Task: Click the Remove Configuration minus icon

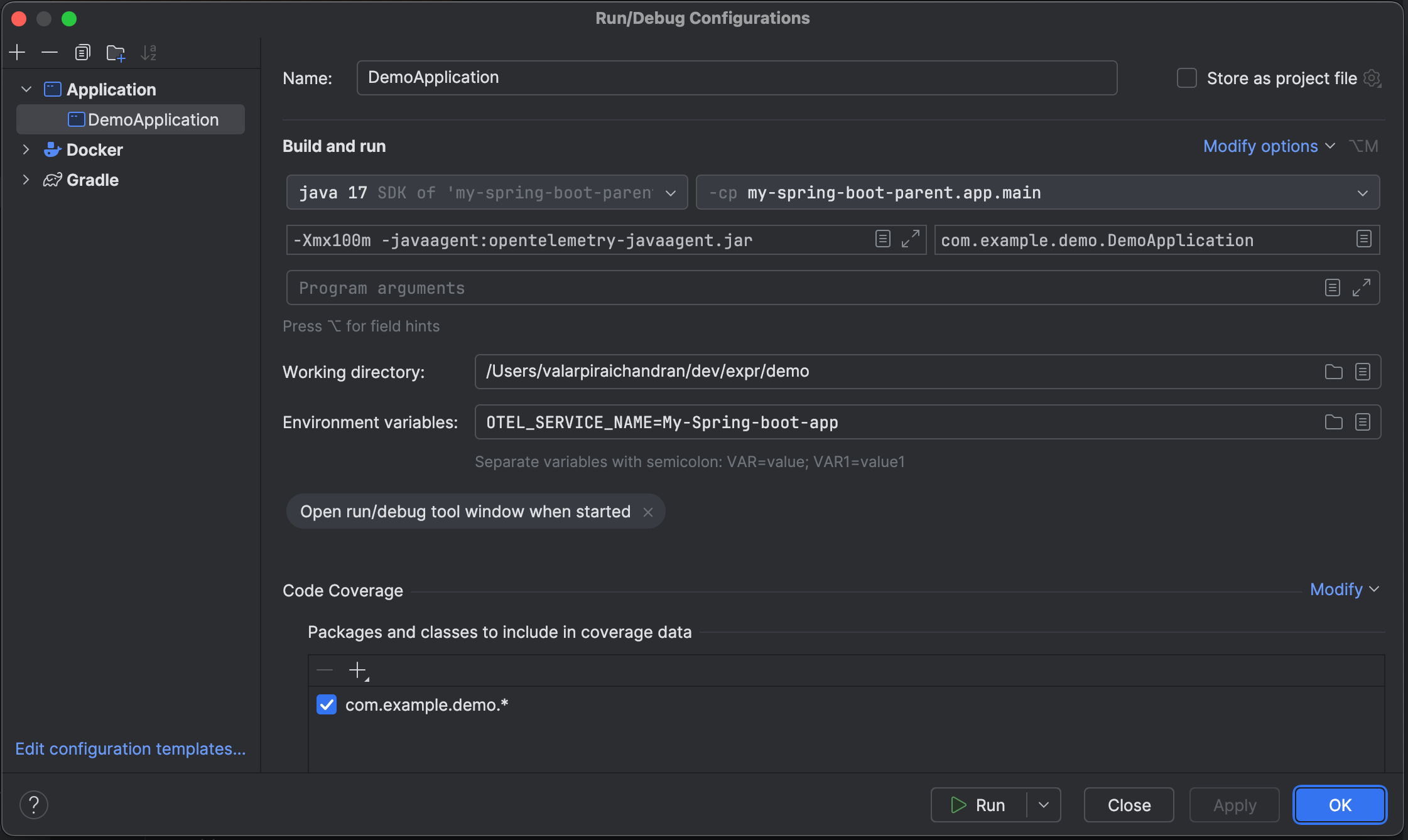Action: [50, 52]
